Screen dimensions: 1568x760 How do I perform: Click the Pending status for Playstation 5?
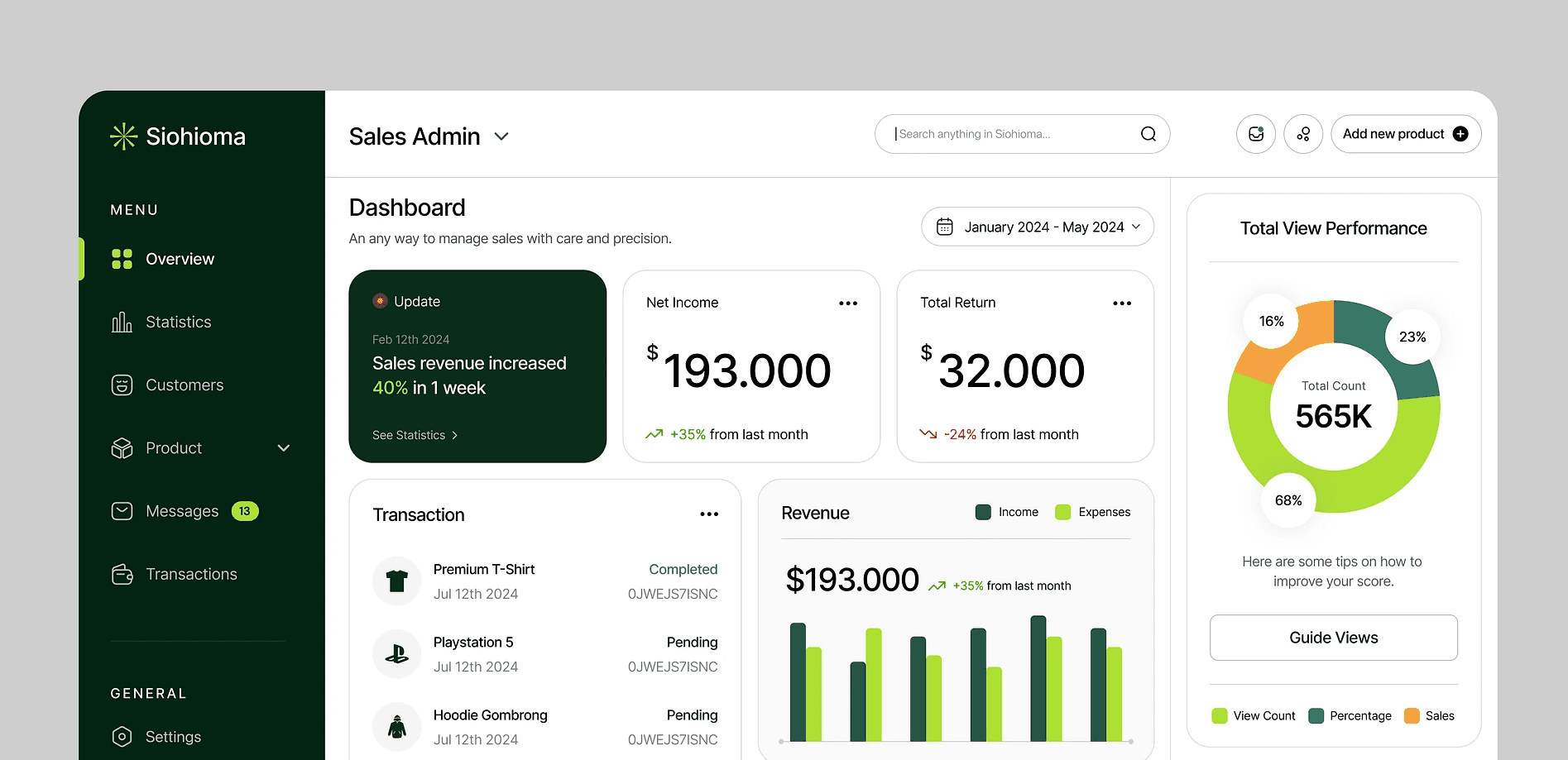tap(693, 643)
